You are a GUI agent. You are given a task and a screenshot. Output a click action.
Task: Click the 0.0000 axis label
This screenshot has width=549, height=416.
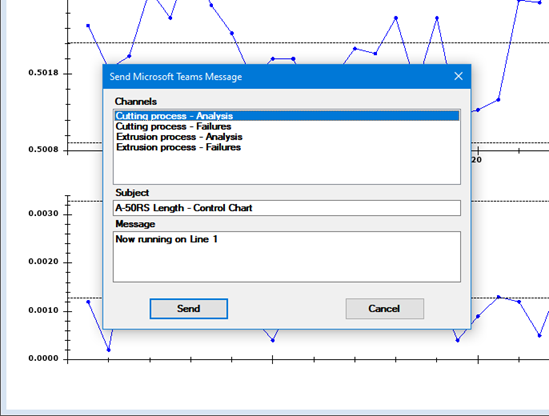[43, 358]
